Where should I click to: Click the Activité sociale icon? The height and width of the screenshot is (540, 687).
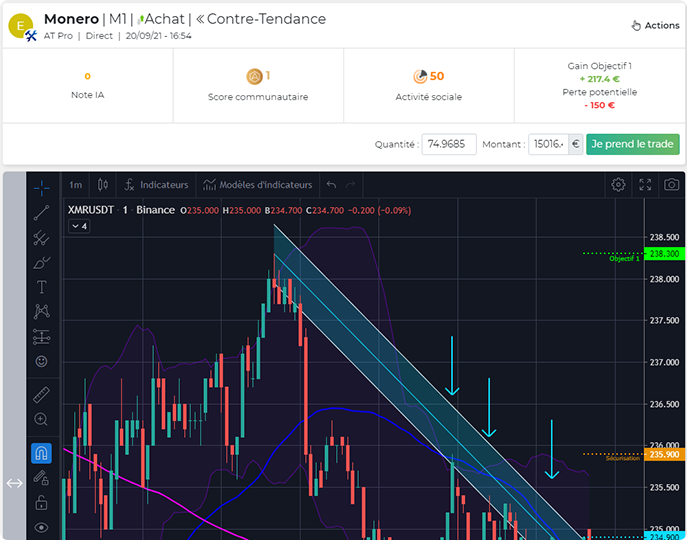420,76
